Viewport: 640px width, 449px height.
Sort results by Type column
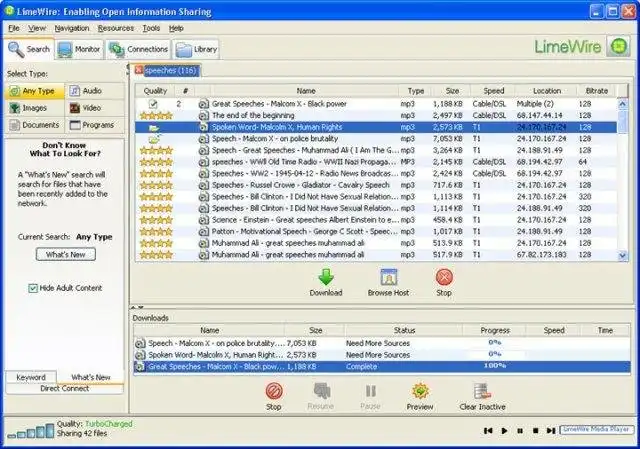[x=416, y=91]
